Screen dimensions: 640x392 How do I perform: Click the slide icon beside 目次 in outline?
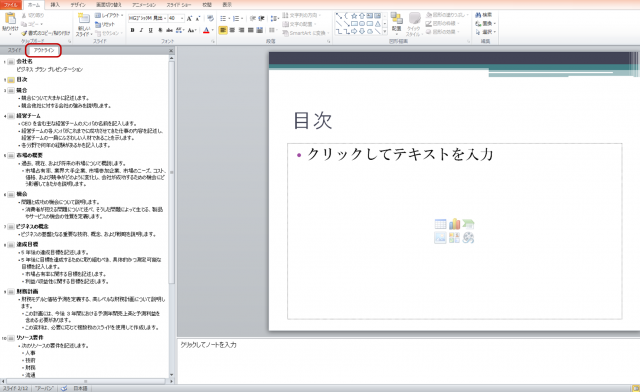pyautogui.click(x=11, y=80)
